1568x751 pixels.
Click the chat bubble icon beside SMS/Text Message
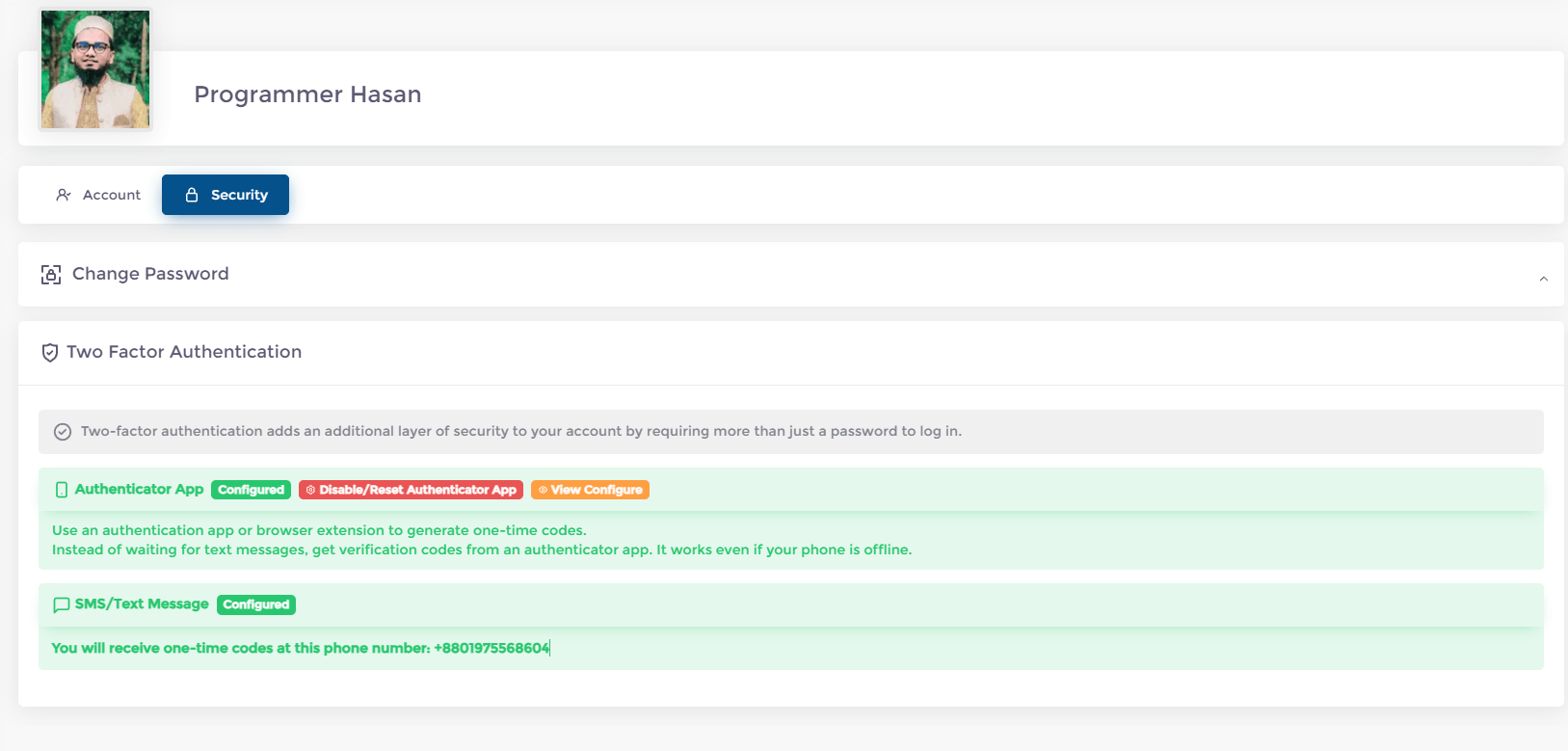pos(62,604)
